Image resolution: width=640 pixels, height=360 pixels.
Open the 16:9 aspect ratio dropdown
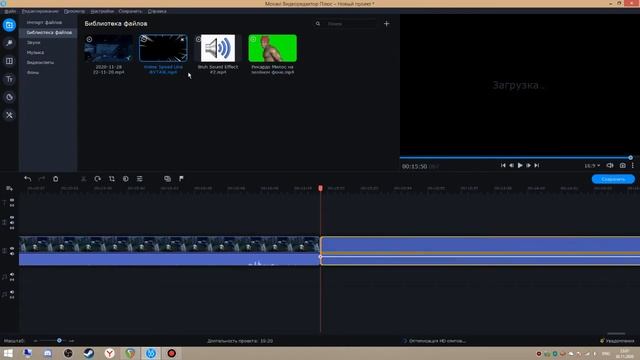pos(592,166)
